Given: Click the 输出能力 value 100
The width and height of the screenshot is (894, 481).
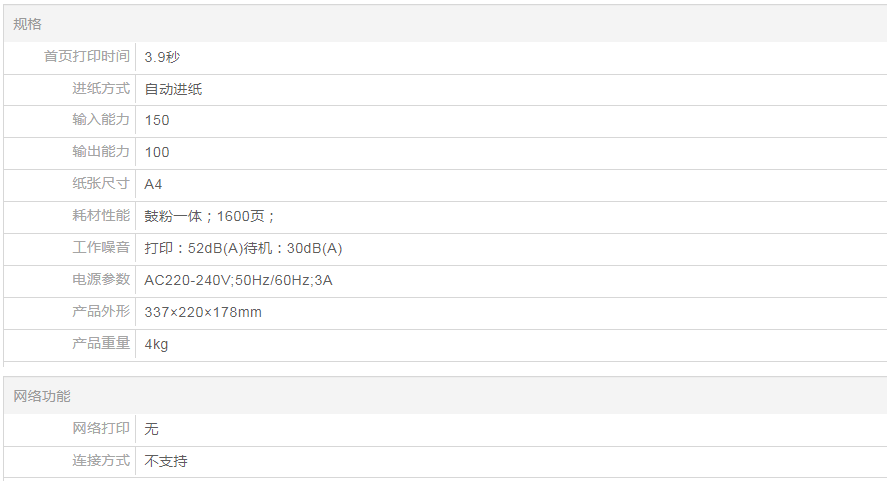Looking at the screenshot, I should click(157, 152).
